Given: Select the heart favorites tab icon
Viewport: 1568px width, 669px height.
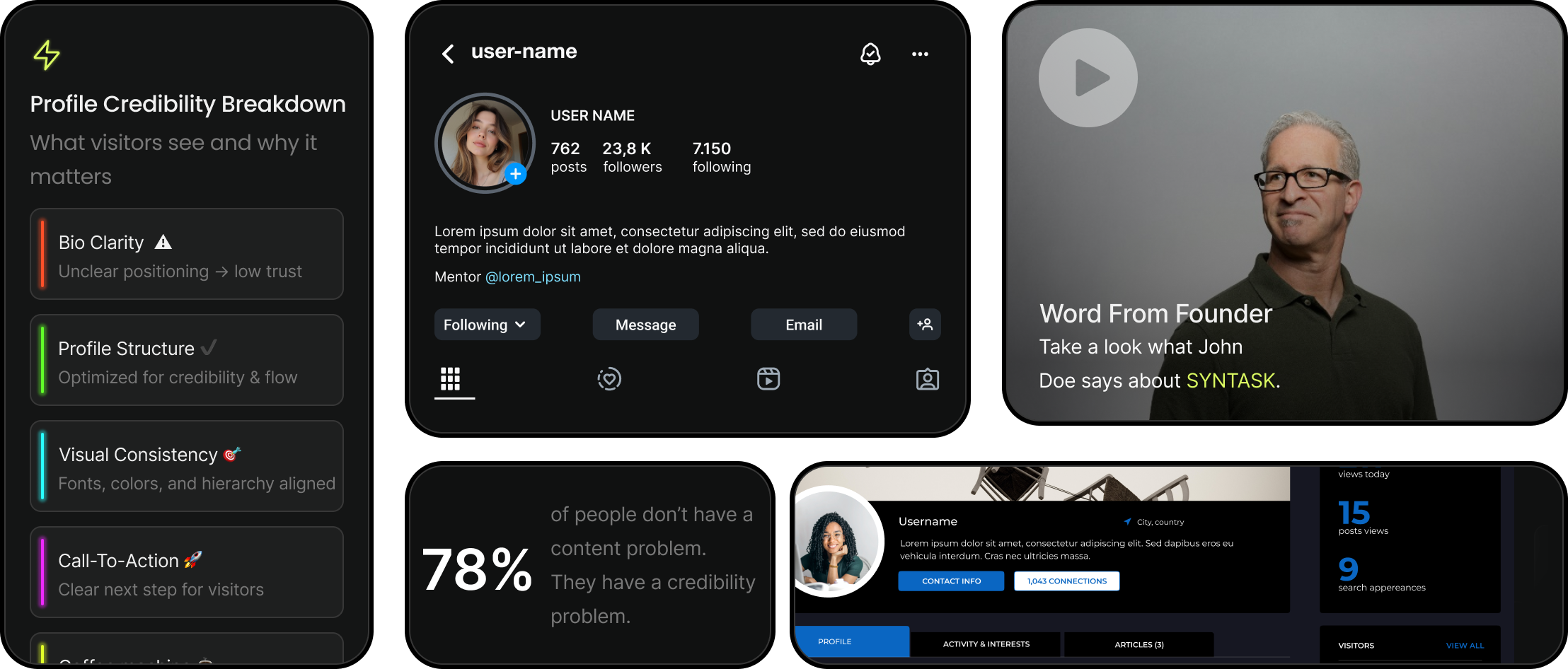Looking at the screenshot, I should coord(609,379).
